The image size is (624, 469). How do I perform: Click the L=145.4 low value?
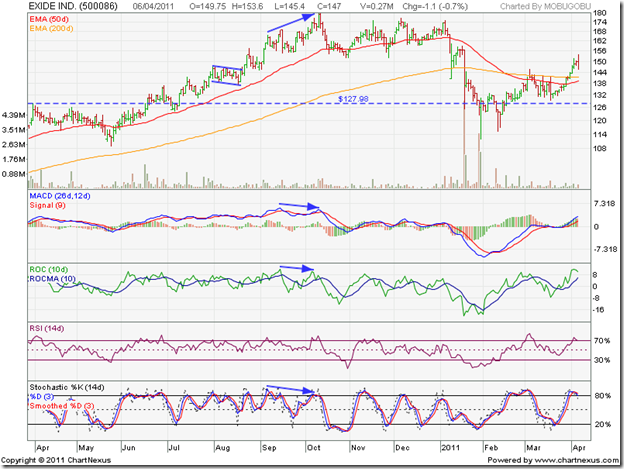tap(290, 6)
